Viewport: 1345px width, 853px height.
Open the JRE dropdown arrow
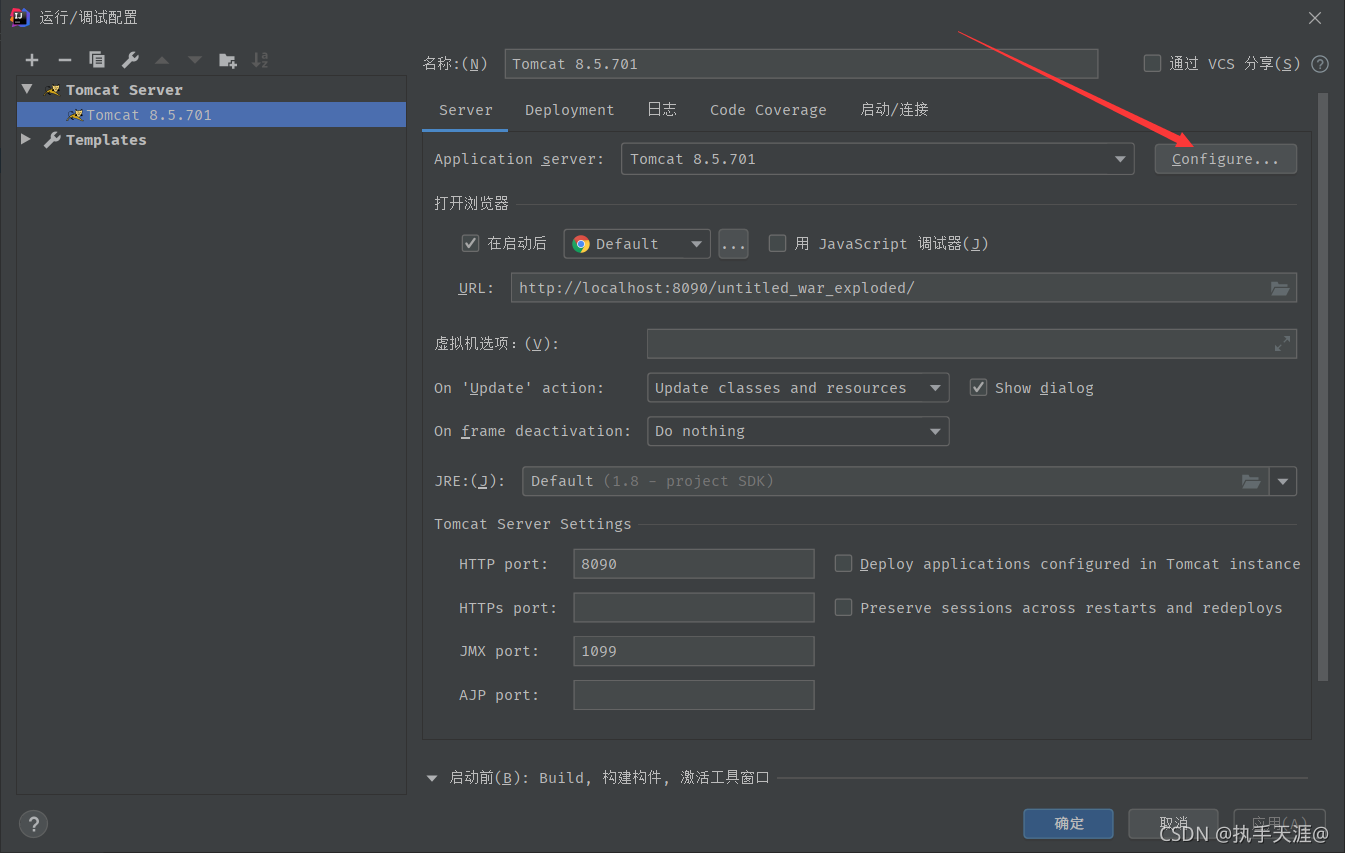click(1283, 481)
